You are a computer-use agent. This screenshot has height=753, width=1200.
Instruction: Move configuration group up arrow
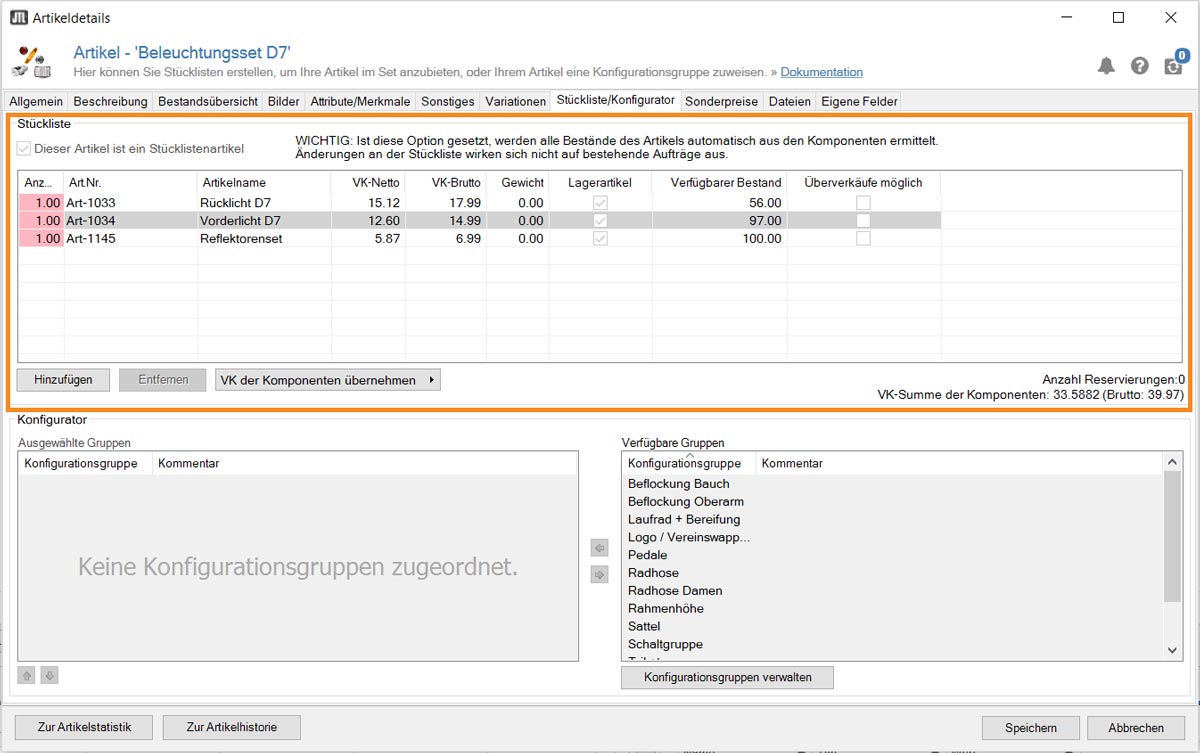click(x=25, y=675)
